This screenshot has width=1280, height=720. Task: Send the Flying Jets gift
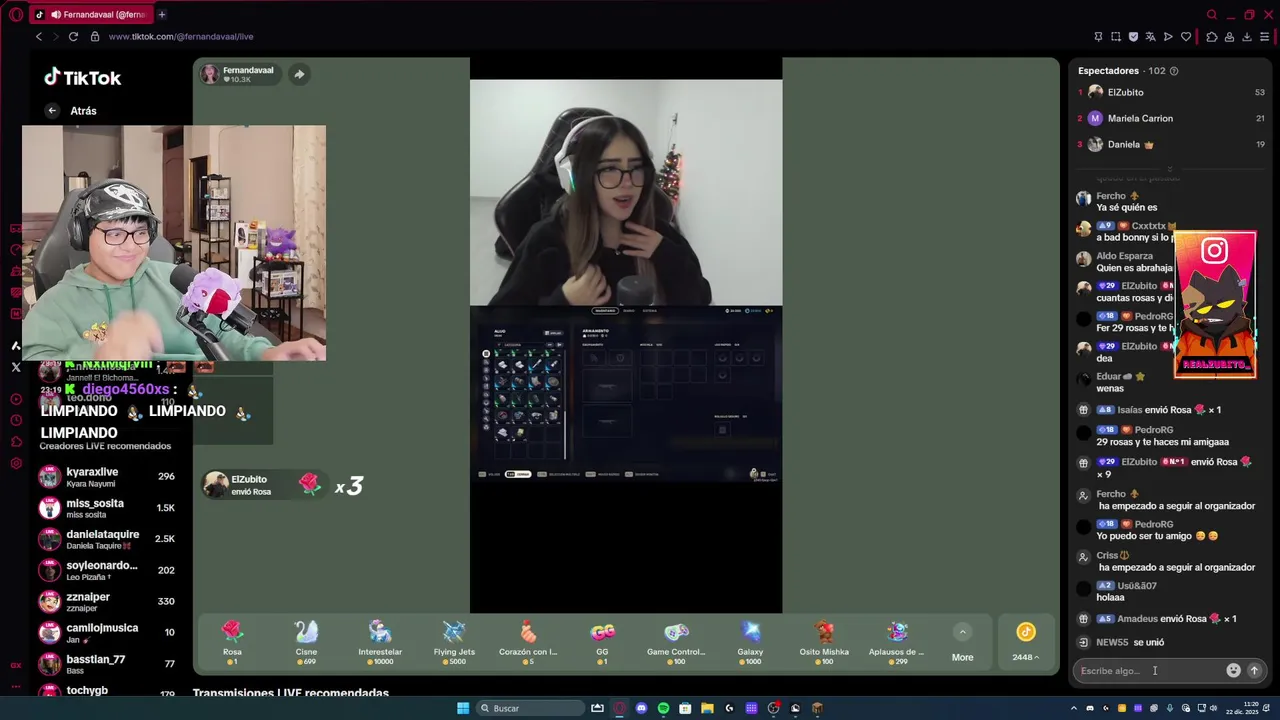tap(454, 642)
